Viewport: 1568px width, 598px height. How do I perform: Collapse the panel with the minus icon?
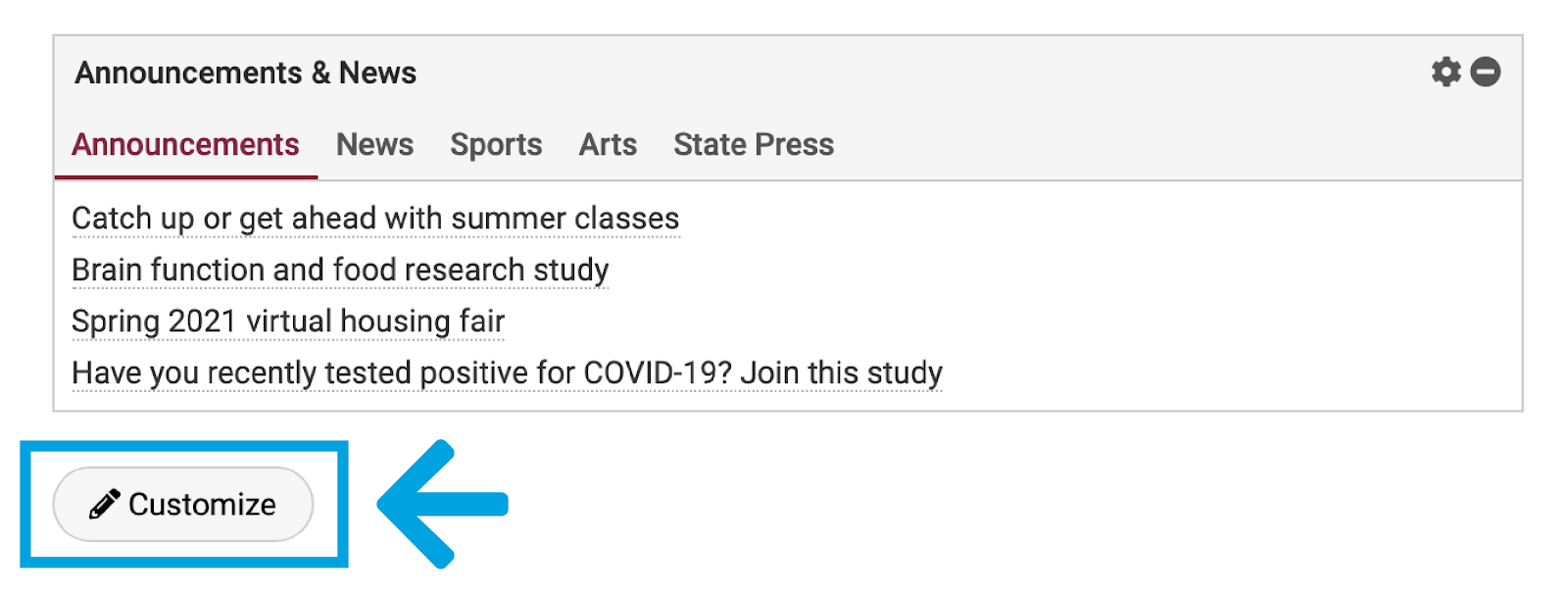[1486, 72]
